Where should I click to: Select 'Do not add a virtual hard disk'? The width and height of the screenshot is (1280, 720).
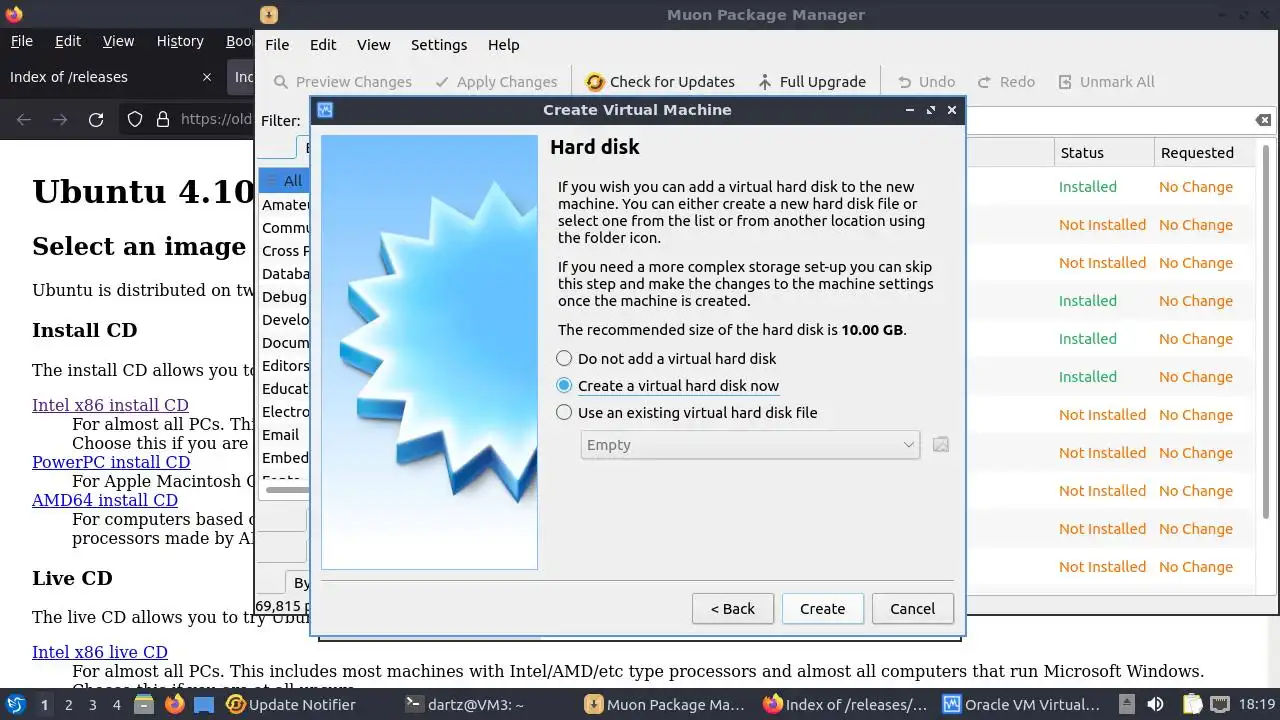point(666,358)
